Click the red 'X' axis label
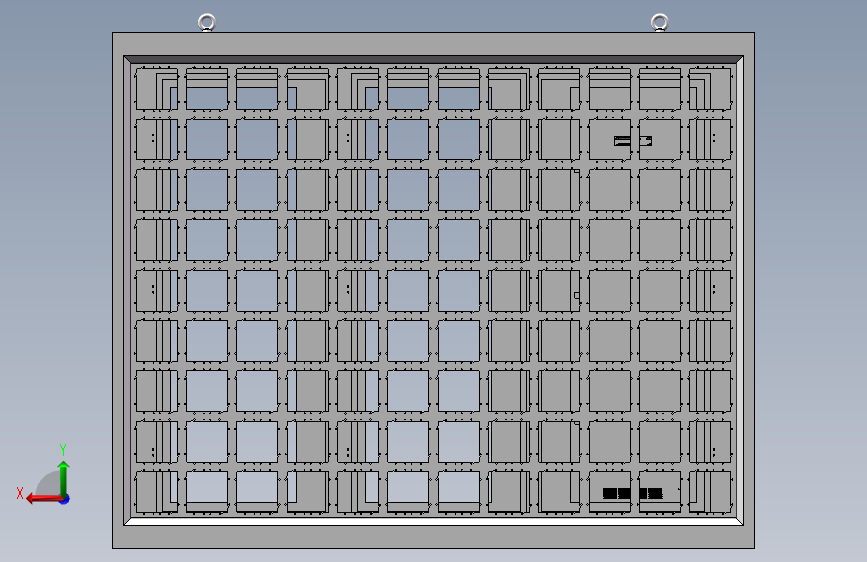Image resolution: width=867 pixels, height=562 pixels. tap(20, 493)
